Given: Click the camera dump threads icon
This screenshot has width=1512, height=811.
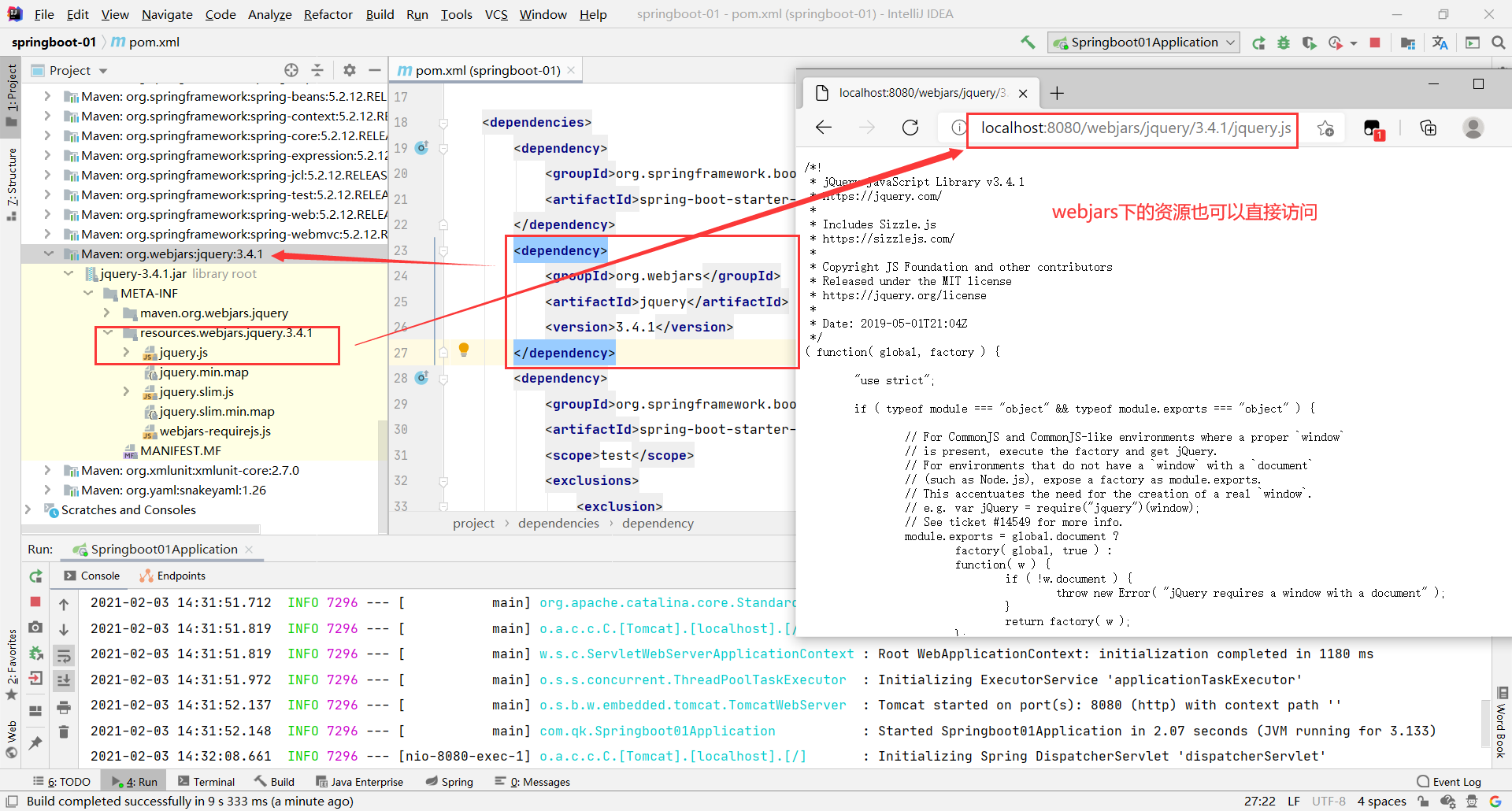Looking at the screenshot, I should tap(35, 628).
